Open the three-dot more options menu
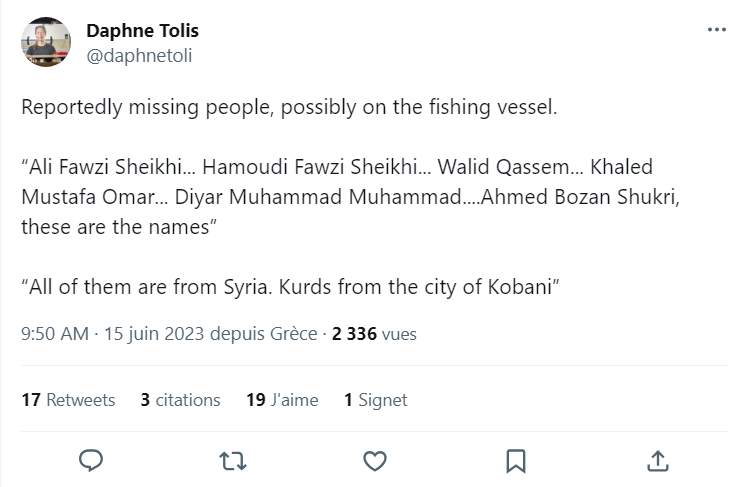This screenshot has height=487, width=747. click(716, 30)
